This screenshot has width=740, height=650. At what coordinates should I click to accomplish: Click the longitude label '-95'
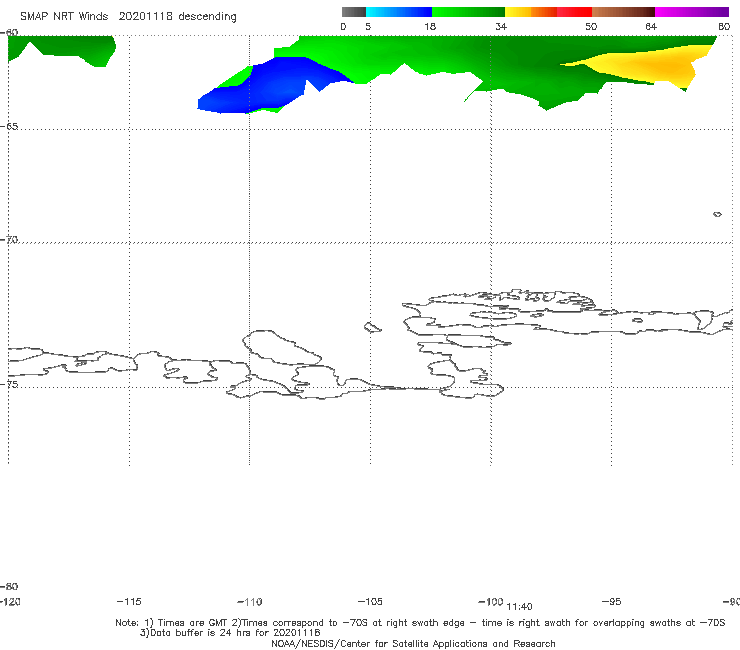point(611,602)
